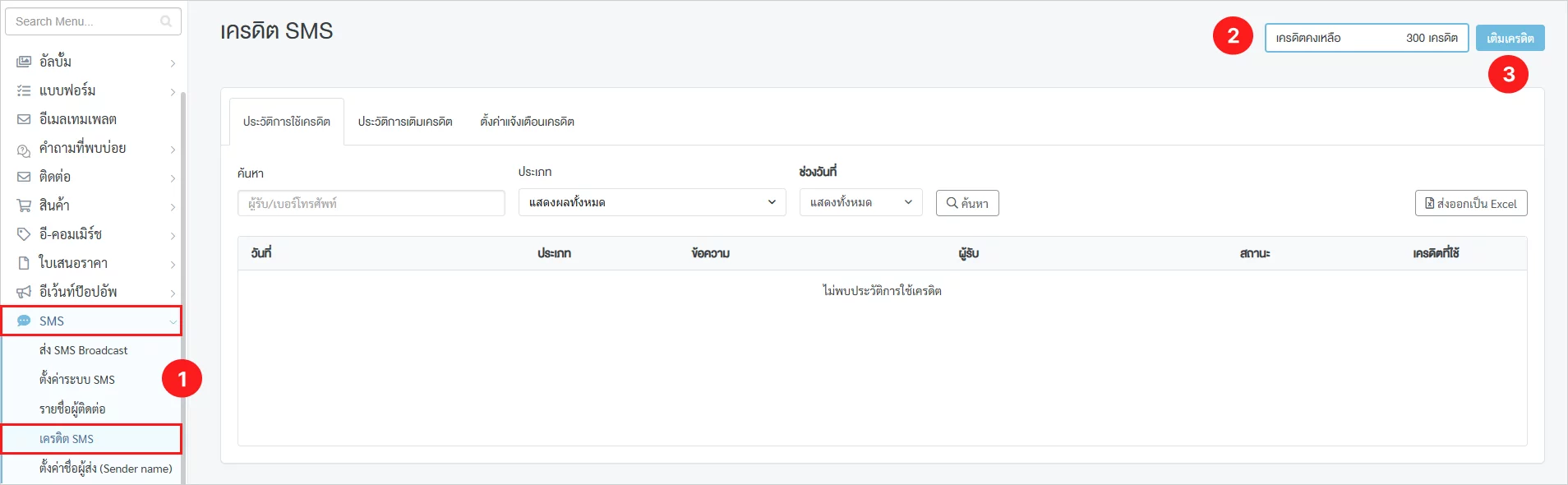The image size is (1568, 485).
Task: Open ส่ง SMS Broadcast submenu item
Action: point(84,350)
